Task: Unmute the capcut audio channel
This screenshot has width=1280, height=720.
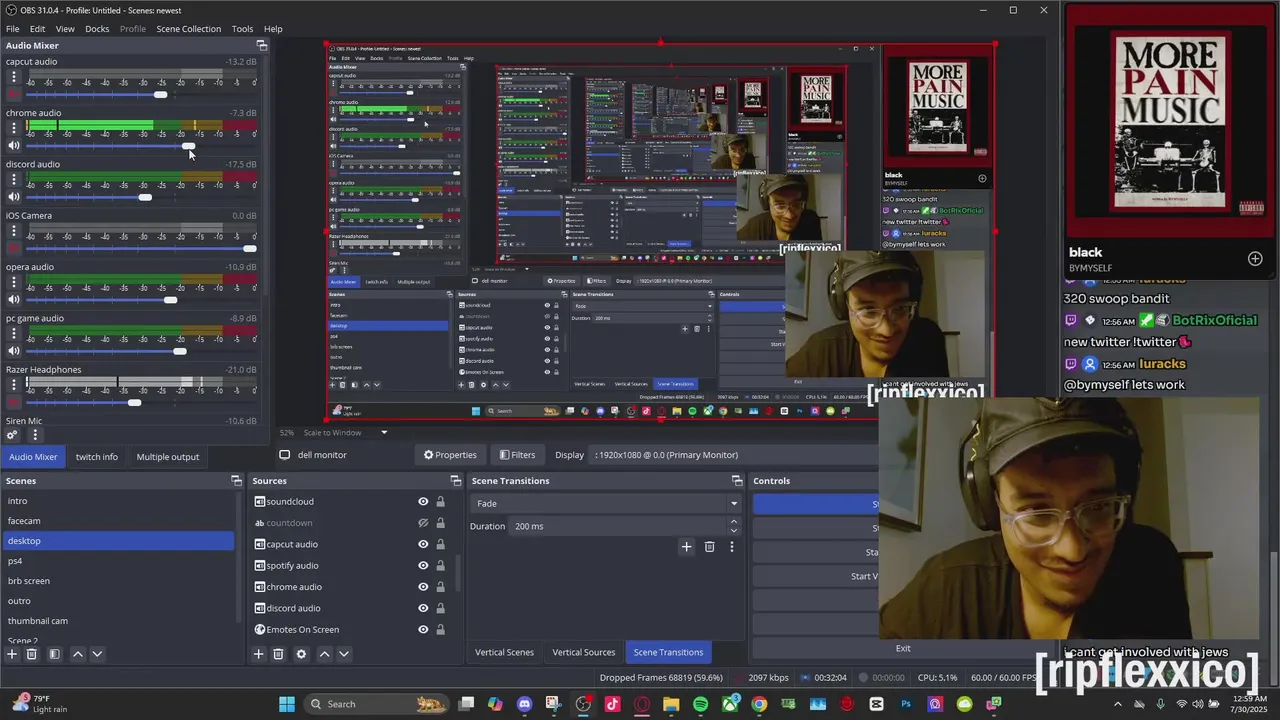Action: point(14,94)
